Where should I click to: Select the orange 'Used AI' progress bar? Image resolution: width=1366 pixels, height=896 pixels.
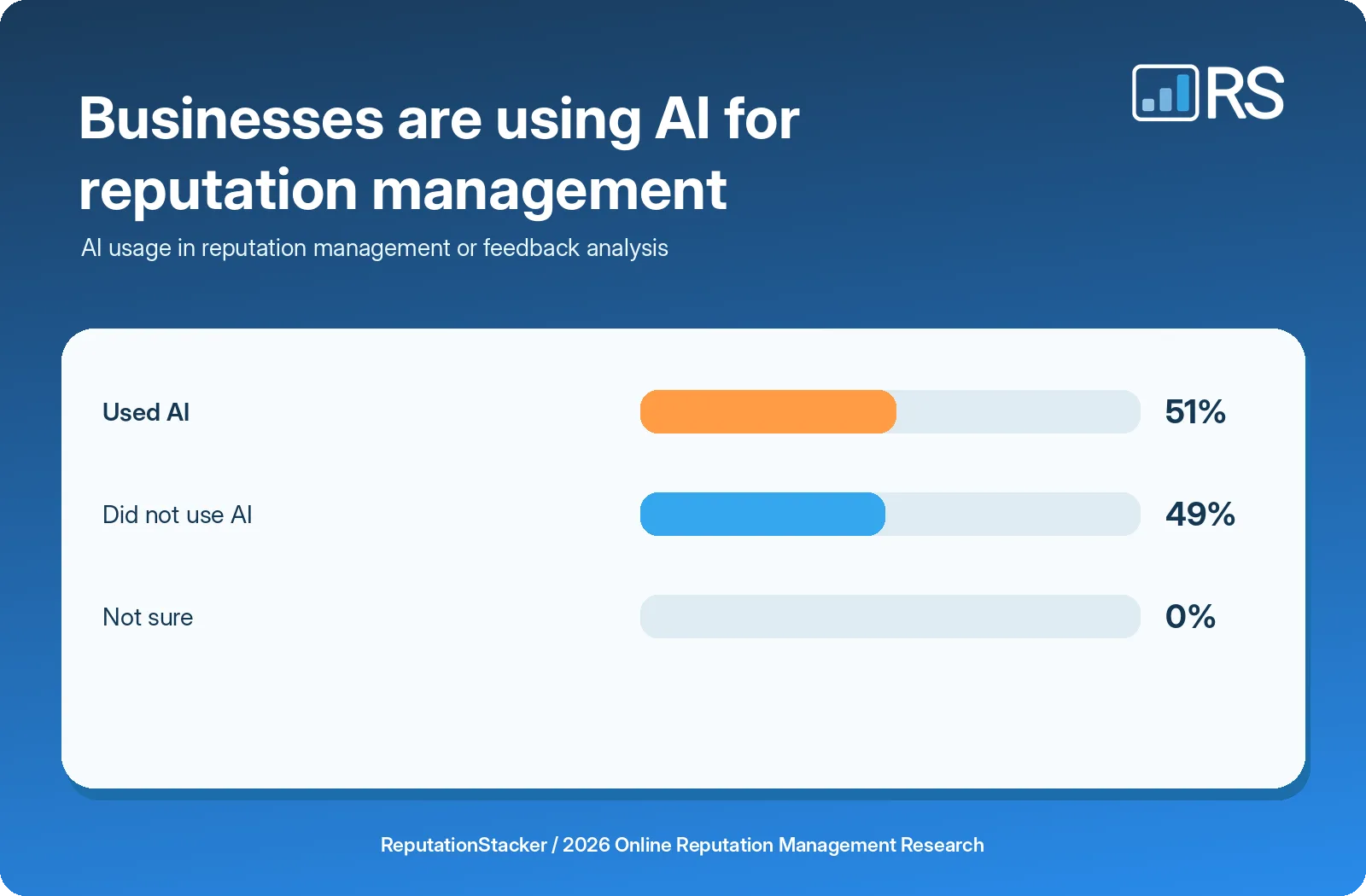point(768,412)
